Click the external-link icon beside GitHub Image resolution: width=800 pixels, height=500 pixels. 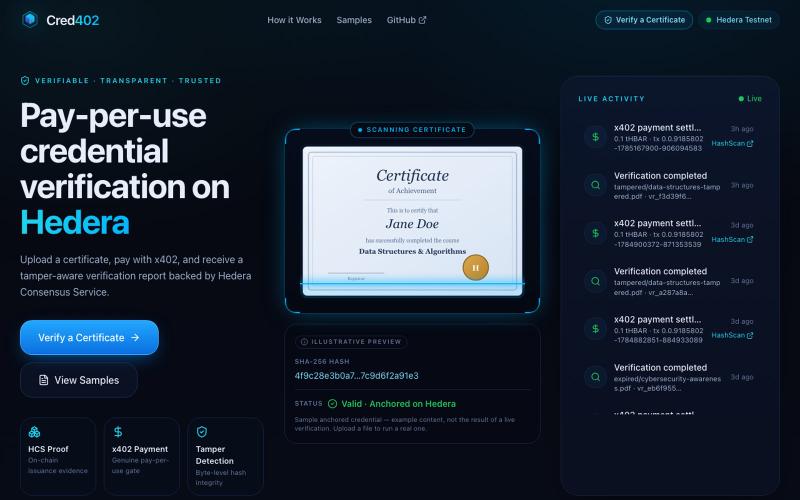coord(422,20)
